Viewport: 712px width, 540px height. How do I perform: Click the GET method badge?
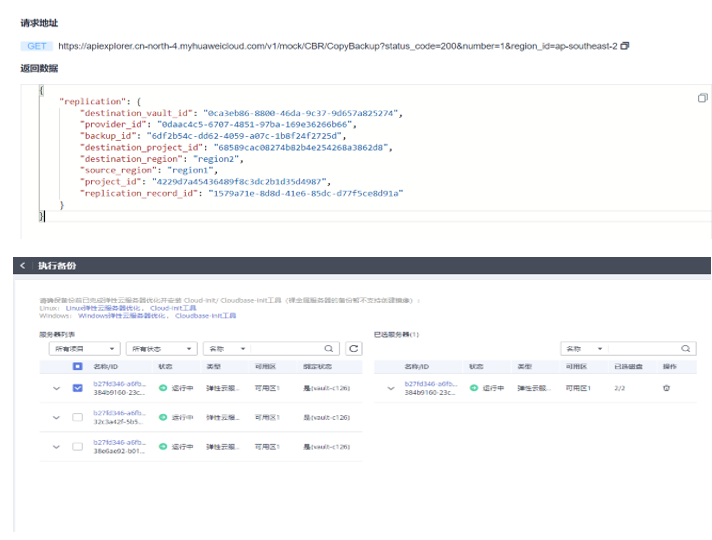pyautogui.click(x=37, y=46)
